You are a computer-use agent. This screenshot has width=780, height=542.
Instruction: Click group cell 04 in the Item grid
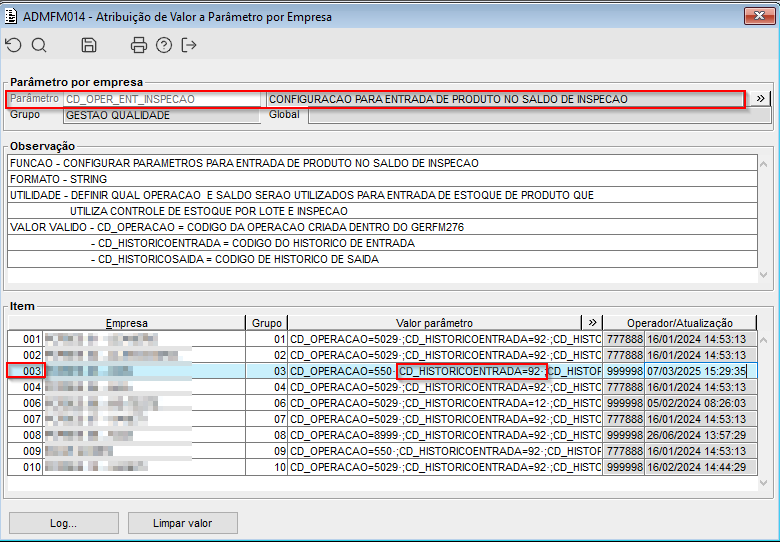pyautogui.click(x=267, y=387)
